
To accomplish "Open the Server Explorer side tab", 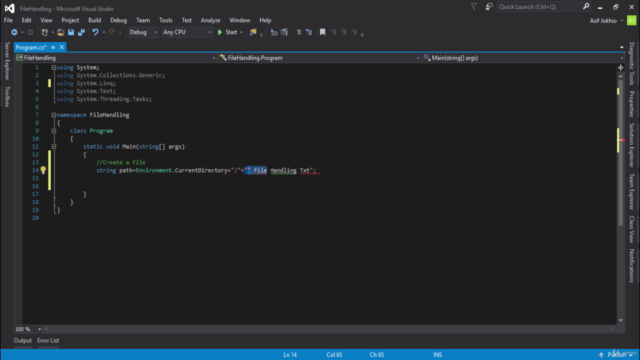I will [7, 61].
